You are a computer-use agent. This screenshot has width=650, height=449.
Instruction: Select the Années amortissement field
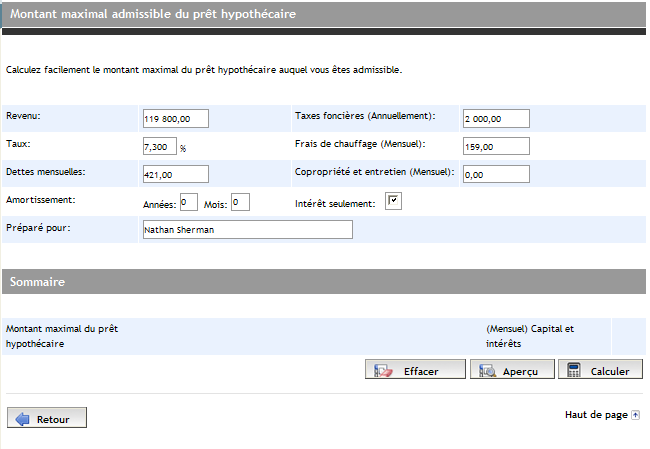(x=189, y=202)
